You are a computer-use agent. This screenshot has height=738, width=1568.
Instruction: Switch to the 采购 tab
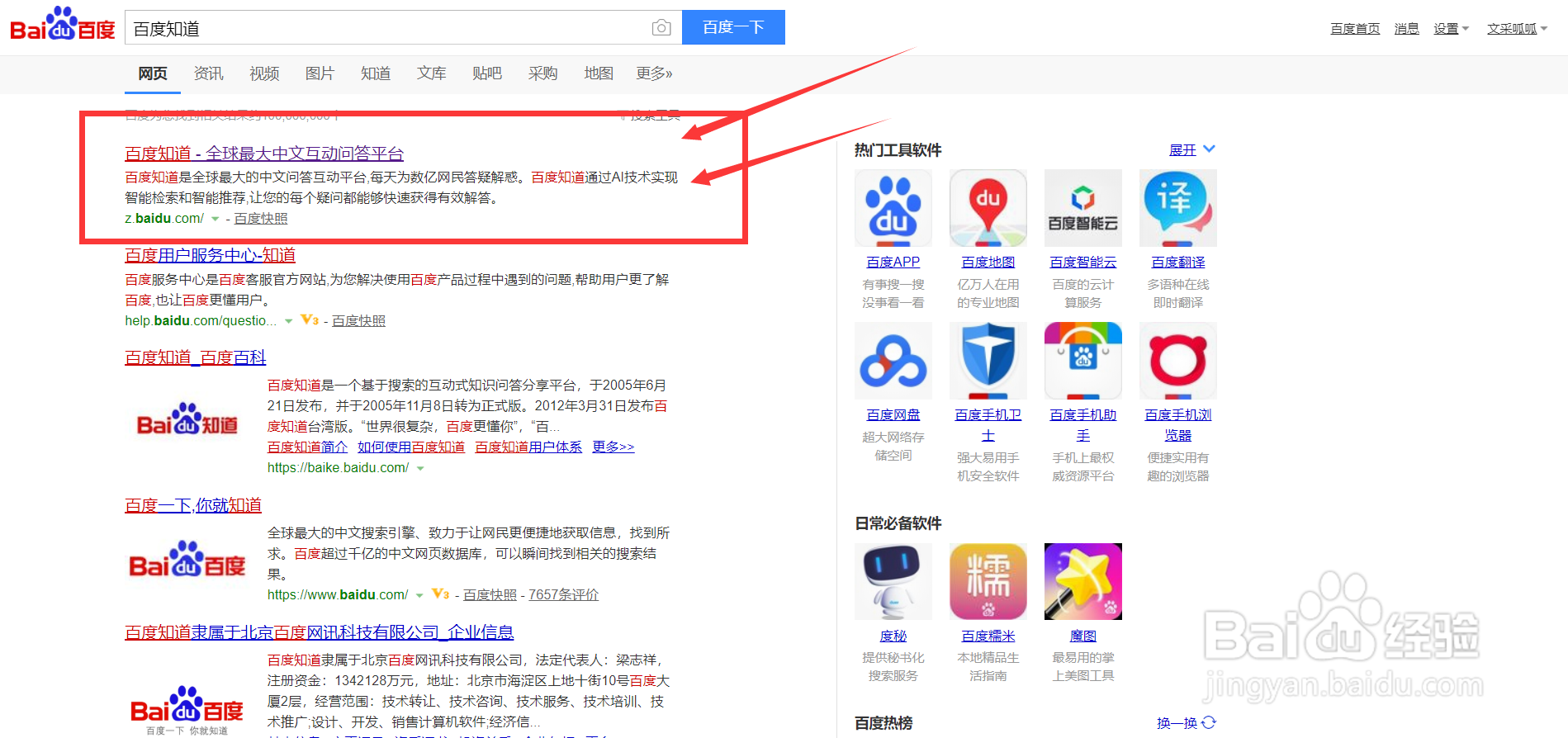coord(542,73)
